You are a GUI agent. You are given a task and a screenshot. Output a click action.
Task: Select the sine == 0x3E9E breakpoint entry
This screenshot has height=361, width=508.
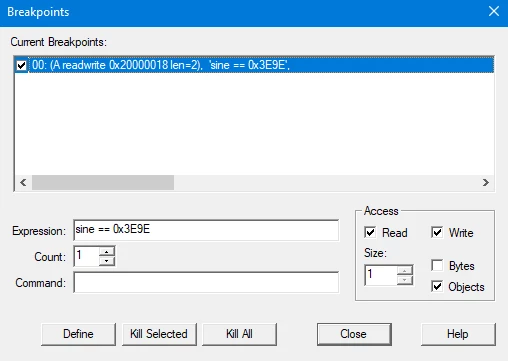pos(254,65)
